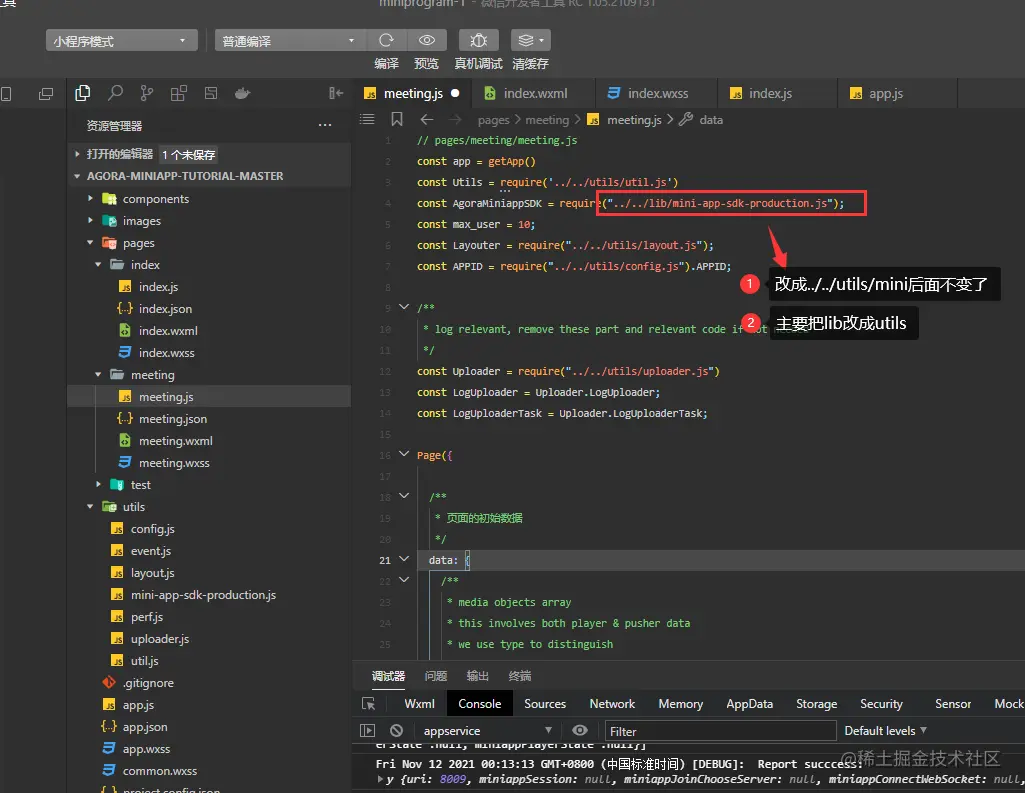The height and width of the screenshot is (793, 1025).
Task: Click the simulator phone icon at top-left
Action: click(6, 93)
